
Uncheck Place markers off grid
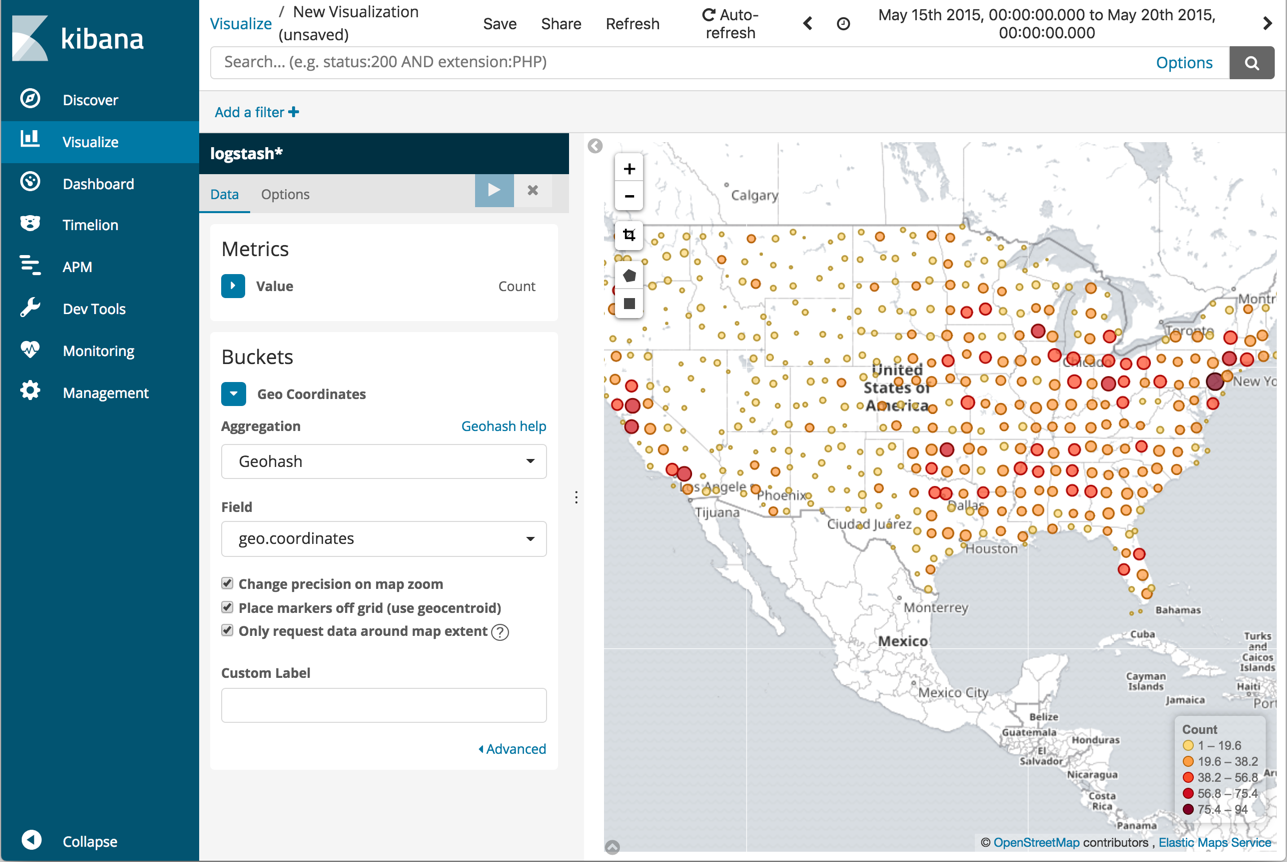[227, 607]
